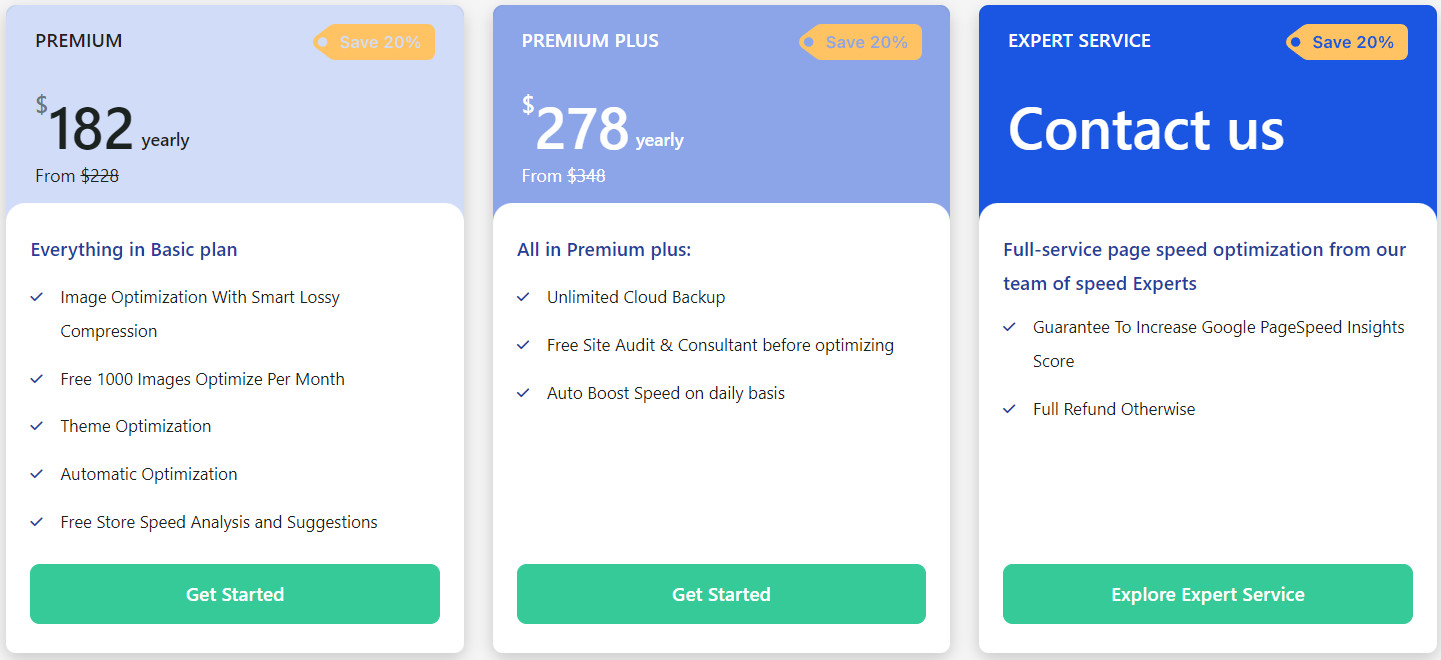The height and width of the screenshot is (660, 1441).
Task: Open the PREMIUM PLUS plan header
Action: click(590, 41)
